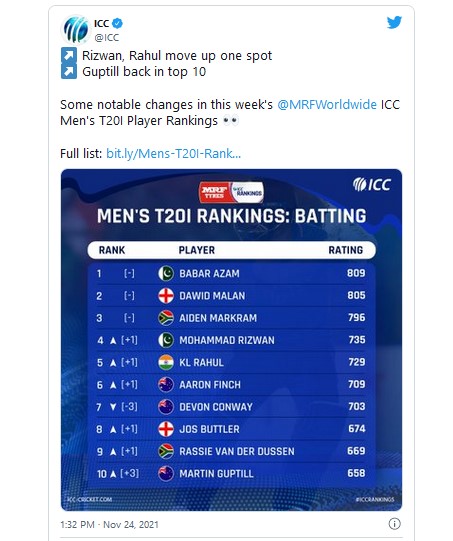Open the T20I batting rankings image
Image resolution: width=453 pixels, height=541 pixels.
point(232,340)
